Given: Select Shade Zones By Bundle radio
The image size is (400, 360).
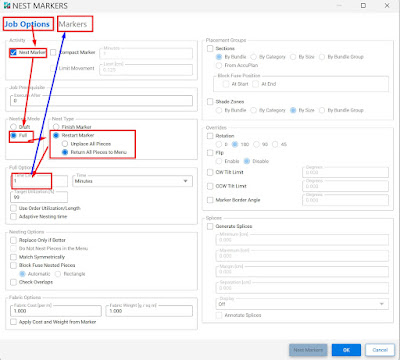Looking at the screenshot, I should point(219,110).
